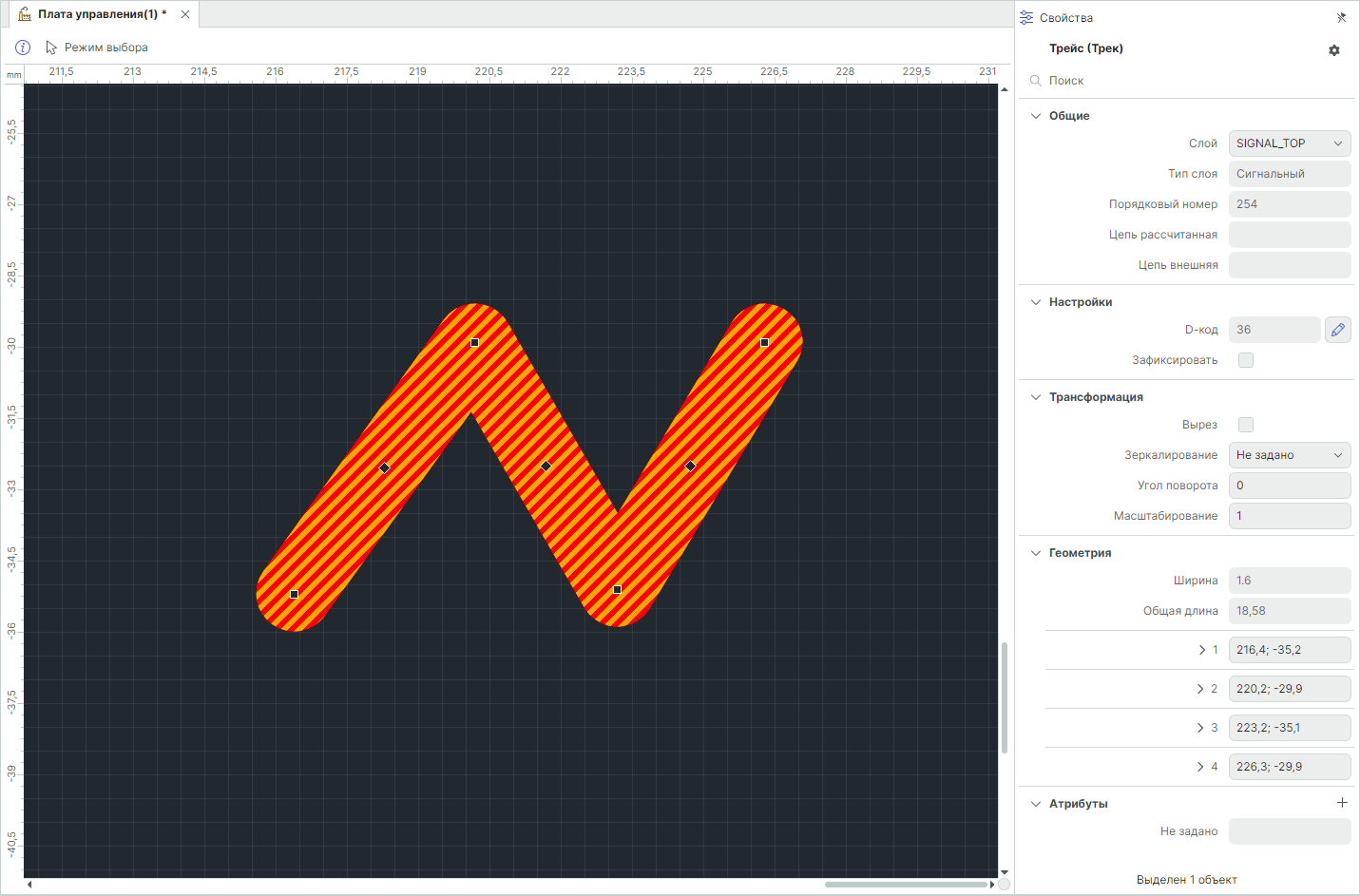Click the middle diamond handle on the track
This screenshot has height=896, width=1360.
click(x=546, y=467)
